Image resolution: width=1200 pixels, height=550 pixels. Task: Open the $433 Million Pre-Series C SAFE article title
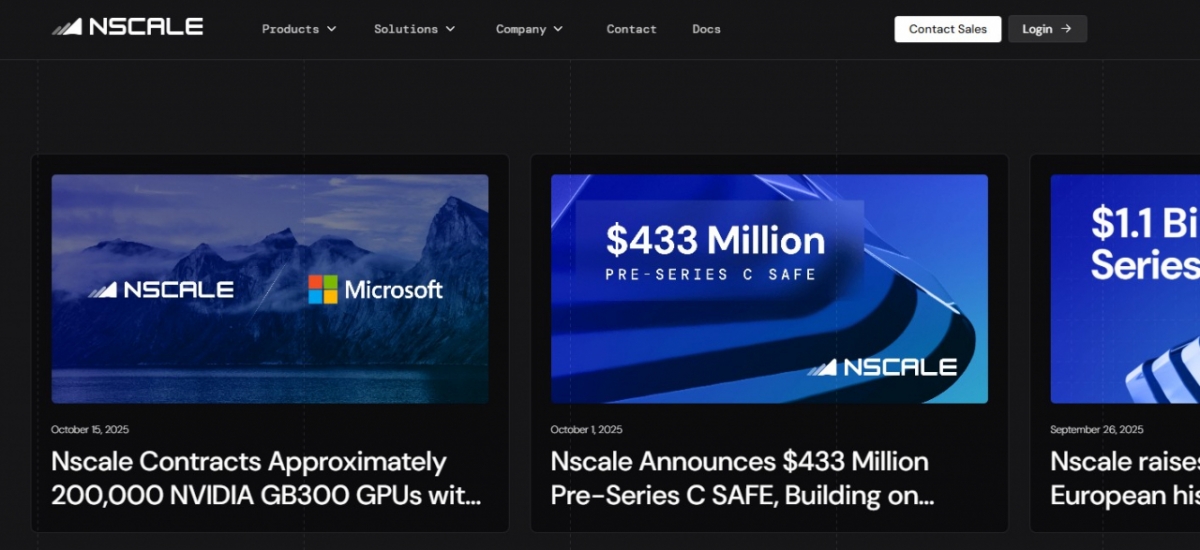tap(741, 478)
